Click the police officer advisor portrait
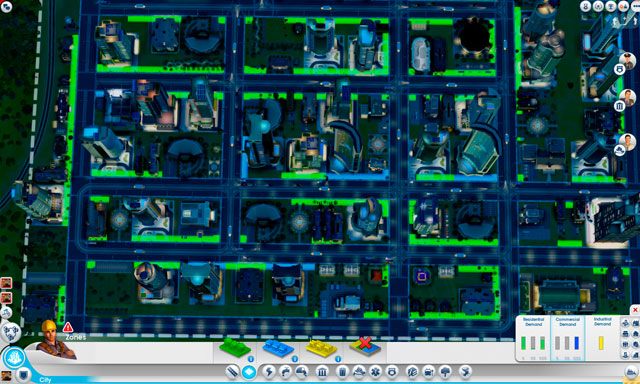Image resolution: width=640 pixels, height=384 pixels. point(627,60)
